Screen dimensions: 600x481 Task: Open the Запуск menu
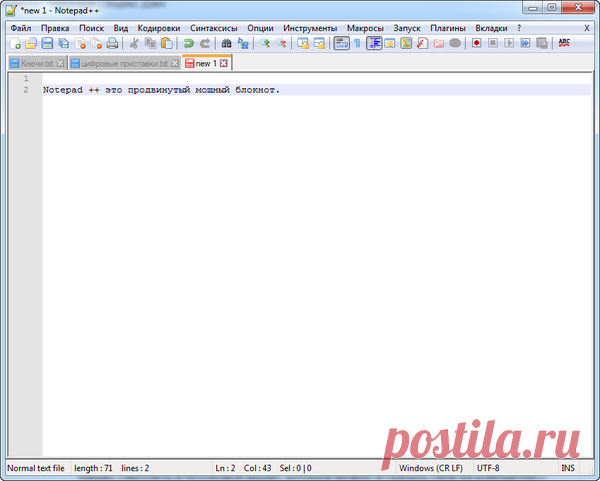(407, 28)
